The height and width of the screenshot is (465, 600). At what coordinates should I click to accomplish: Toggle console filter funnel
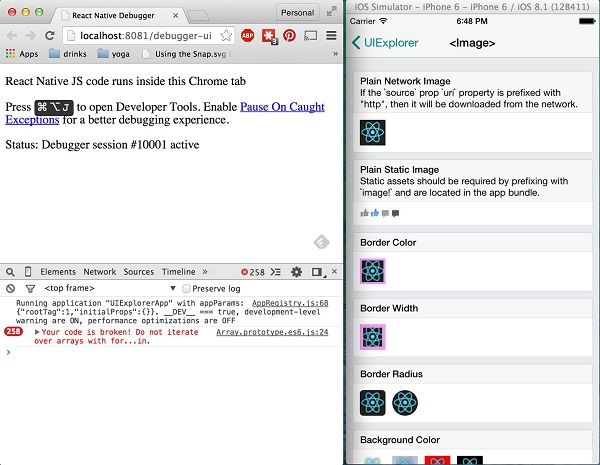pyautogui.click(x=30, y=288)
